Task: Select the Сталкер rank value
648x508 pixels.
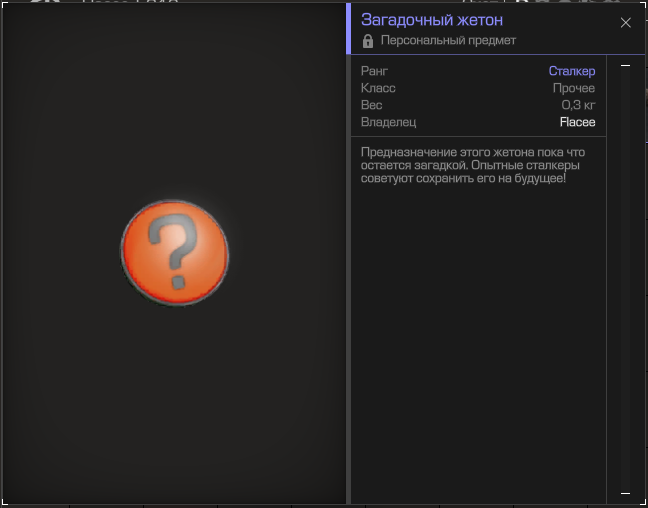Action: pos(571,71)
